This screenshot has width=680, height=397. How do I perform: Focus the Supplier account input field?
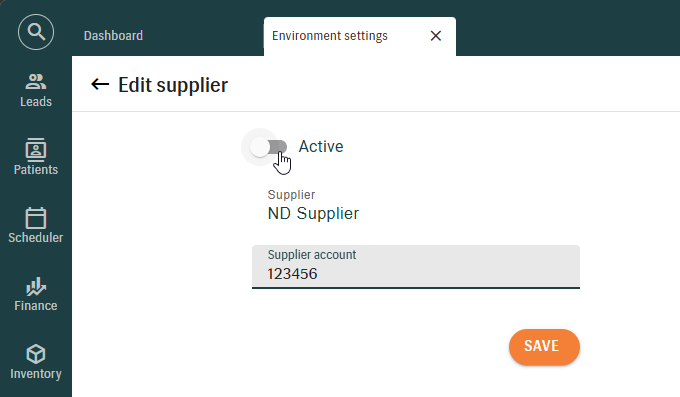[416, 266]
